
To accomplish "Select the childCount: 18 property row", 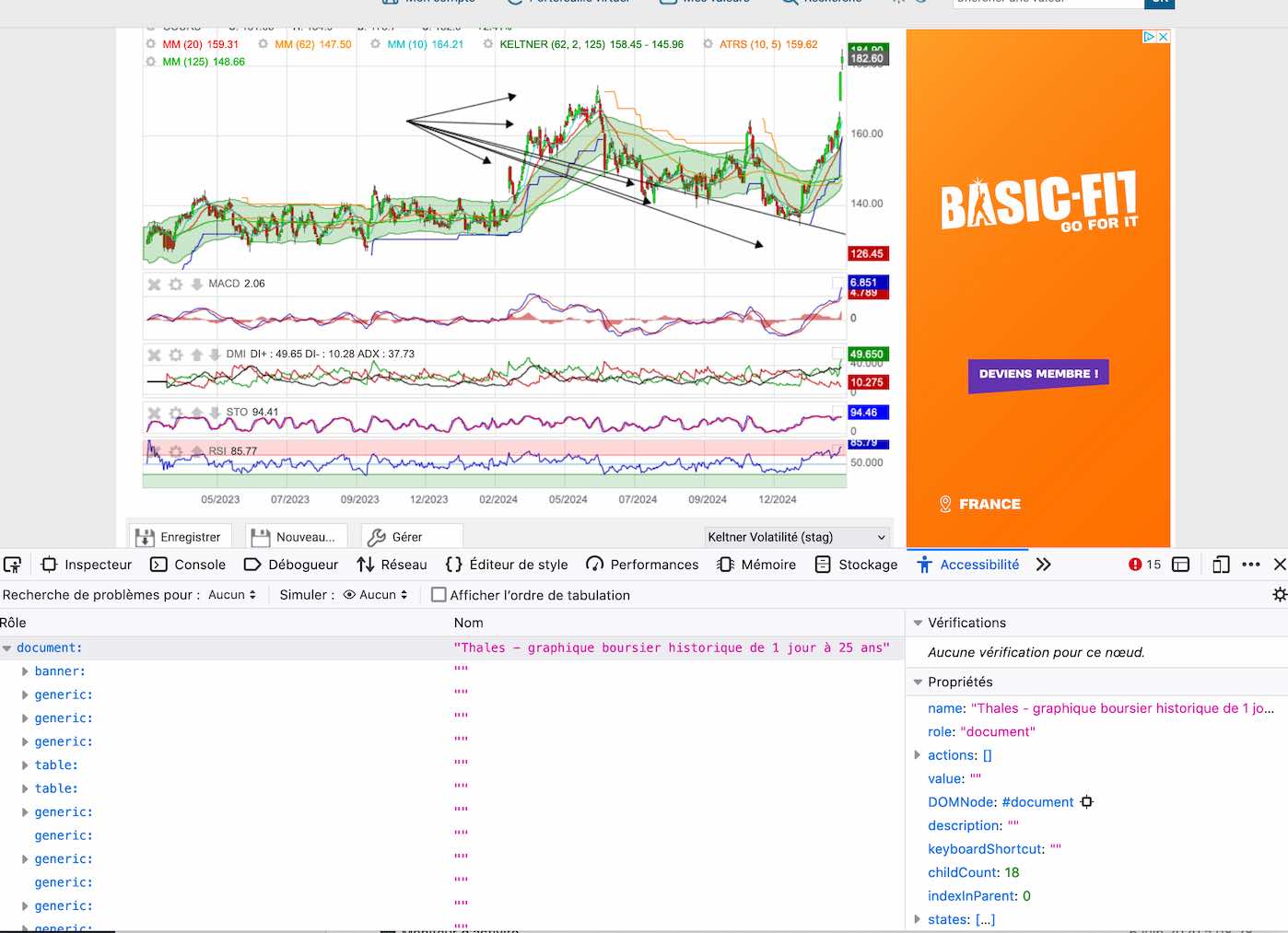I will pos(1096,873).
